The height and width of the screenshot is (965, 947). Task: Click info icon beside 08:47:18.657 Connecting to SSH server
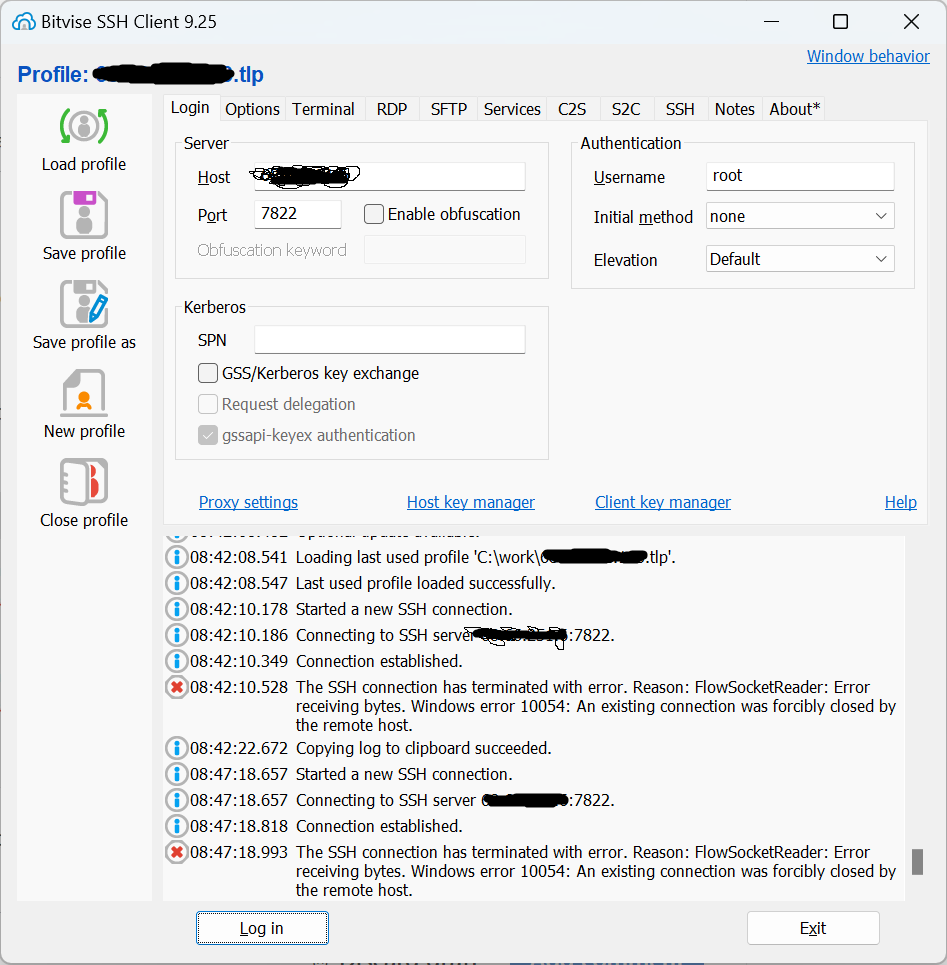177,799
